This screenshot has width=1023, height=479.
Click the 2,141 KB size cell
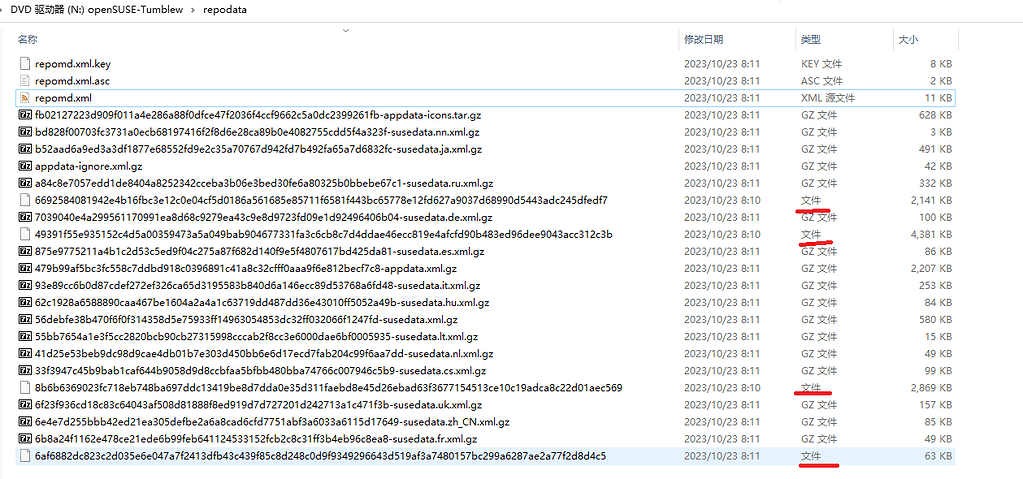pos(931,200)
